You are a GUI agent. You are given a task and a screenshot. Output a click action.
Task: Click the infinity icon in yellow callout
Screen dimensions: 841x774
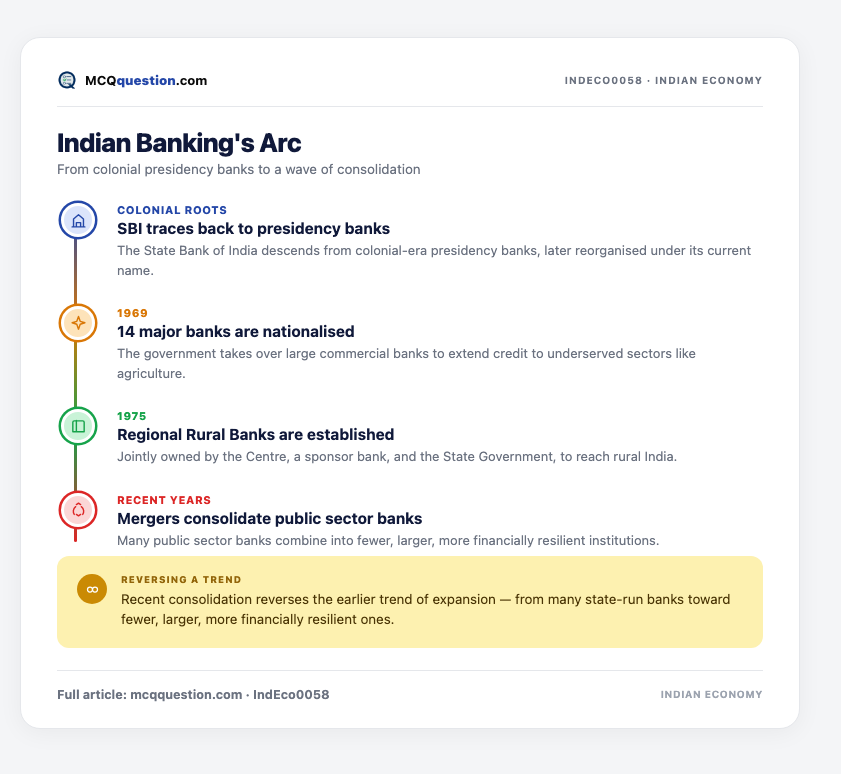point(92,589)
